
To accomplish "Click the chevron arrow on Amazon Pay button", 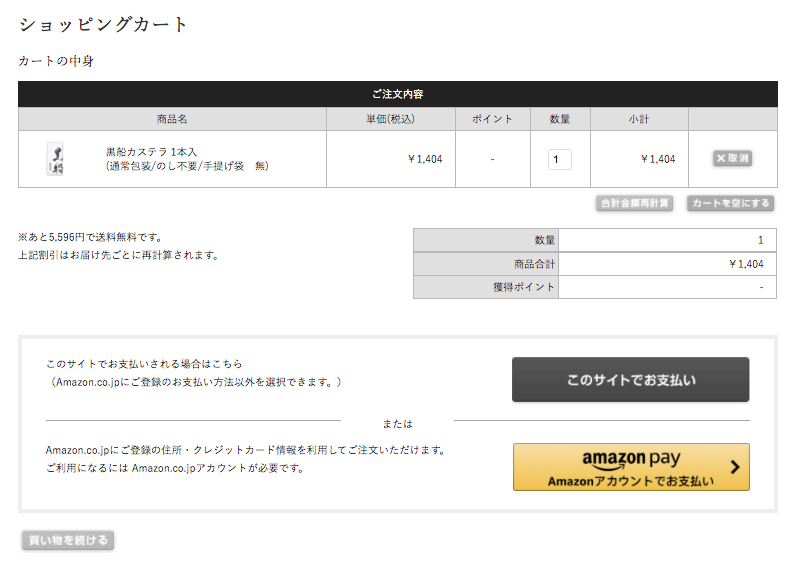I will (735, 467).
